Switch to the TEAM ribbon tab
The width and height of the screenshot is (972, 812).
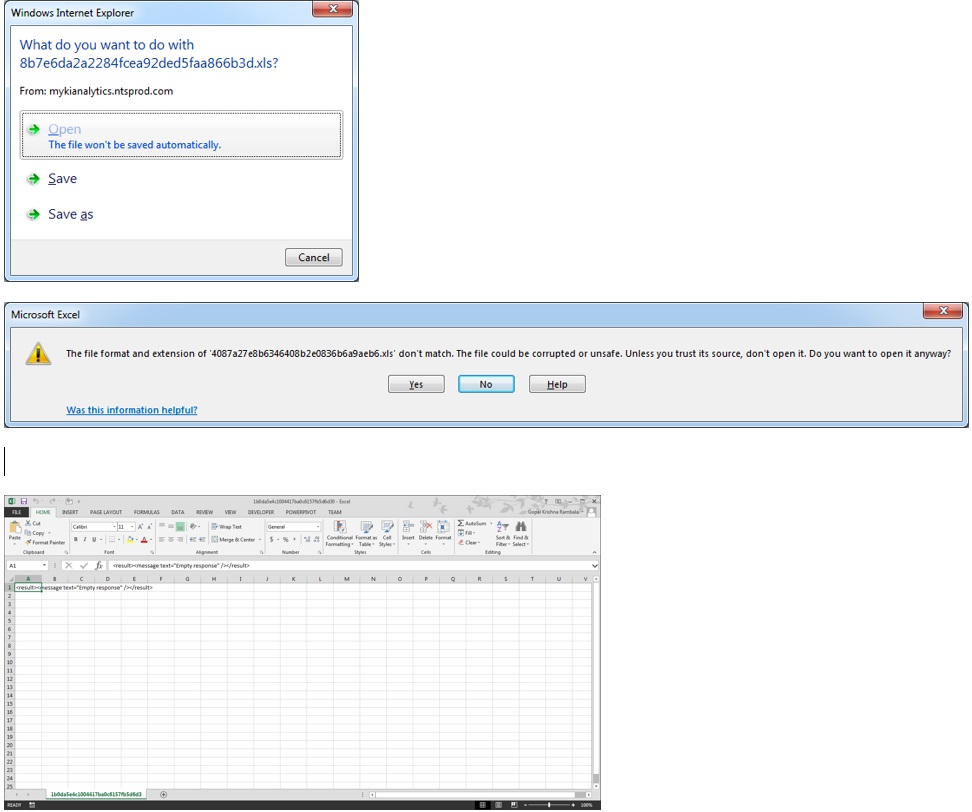(x=335, y=512)
